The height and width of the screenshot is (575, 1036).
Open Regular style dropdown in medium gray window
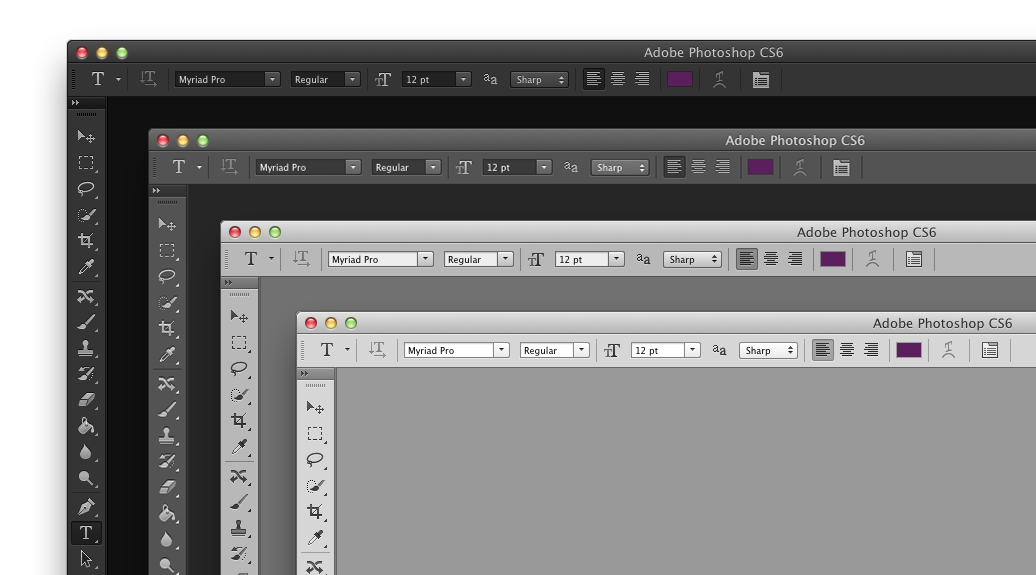pyautogui.click(x=505, y=259)
